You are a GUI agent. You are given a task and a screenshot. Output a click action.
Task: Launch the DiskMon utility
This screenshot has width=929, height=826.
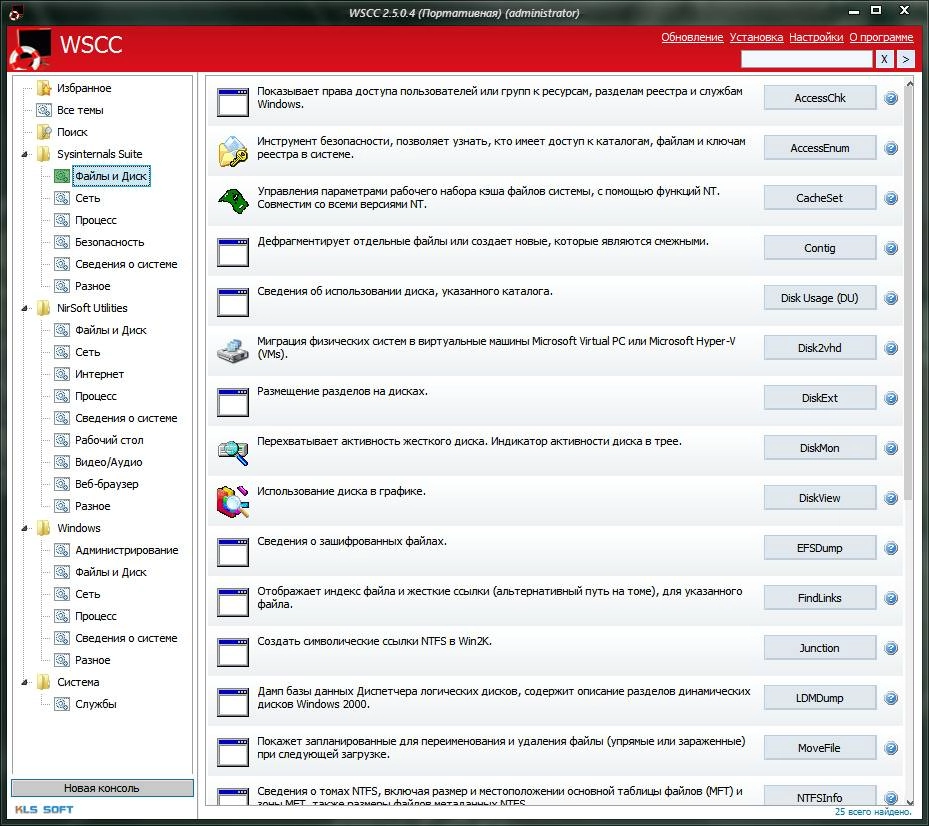pyautogui.click(x=819, y=448)
